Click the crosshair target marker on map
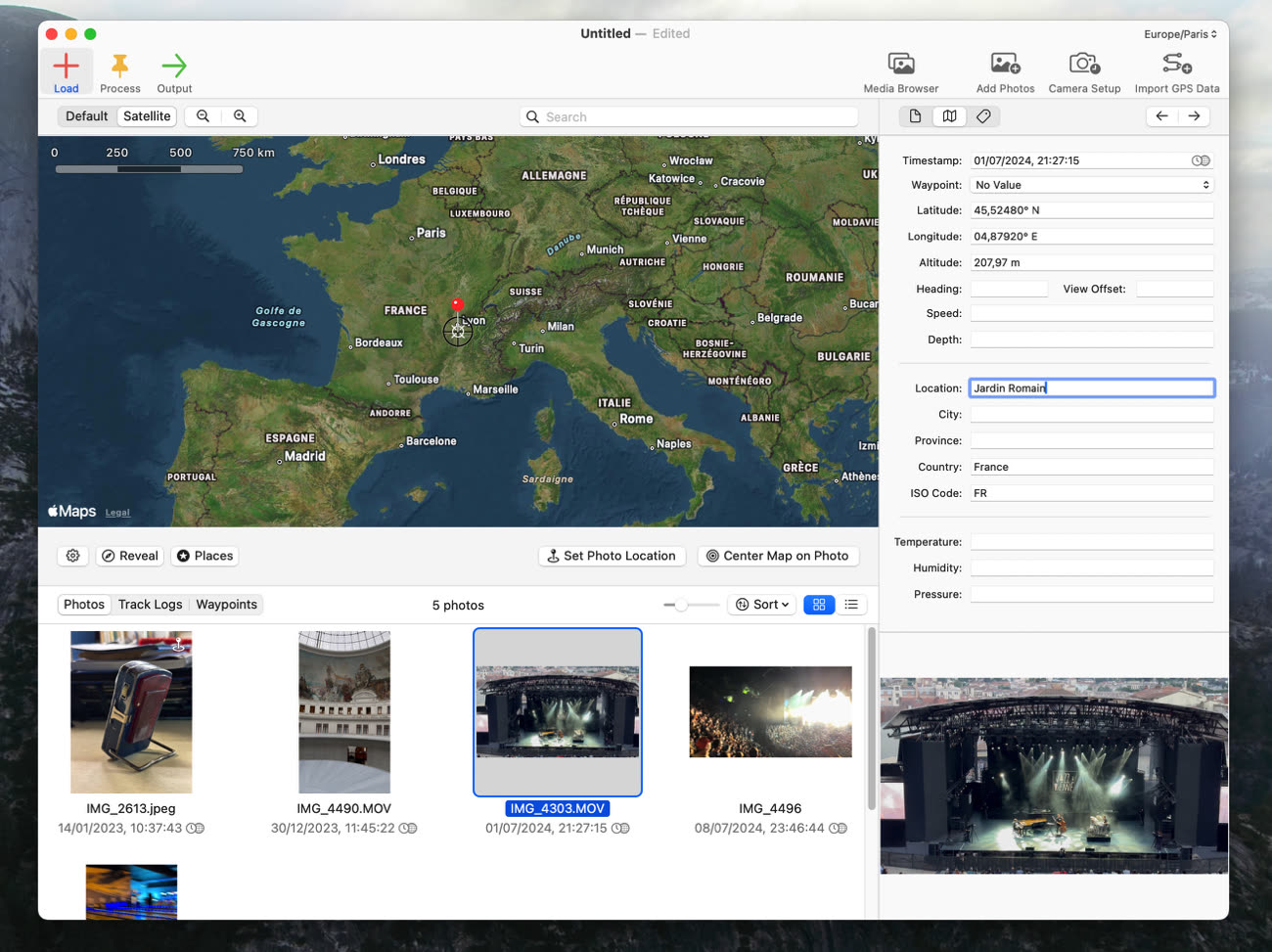The height and width of the screenshot is (952, 1272). pyautogui.click(x=457, y=332)
